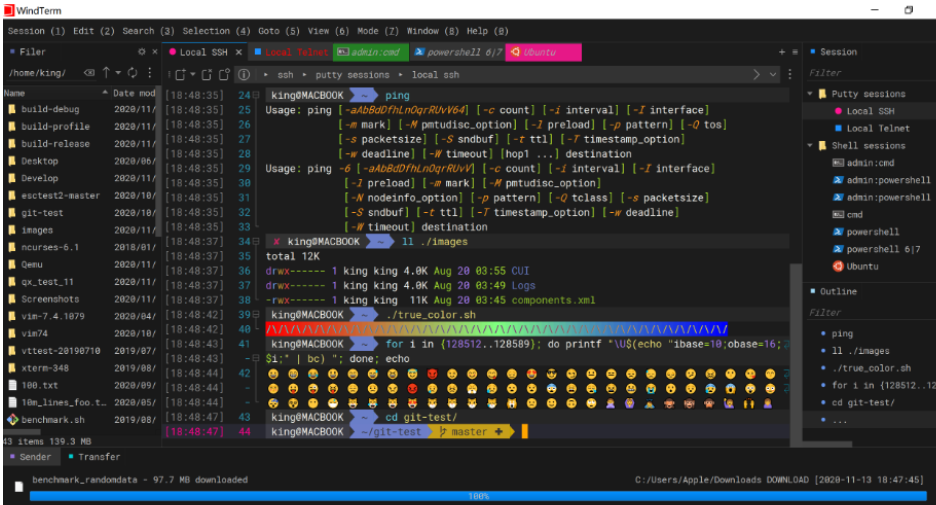Image resolution: width=936 pixels, height=505 pixels.
Task: Switch to the Transfer tab
Action: [98, 457]
